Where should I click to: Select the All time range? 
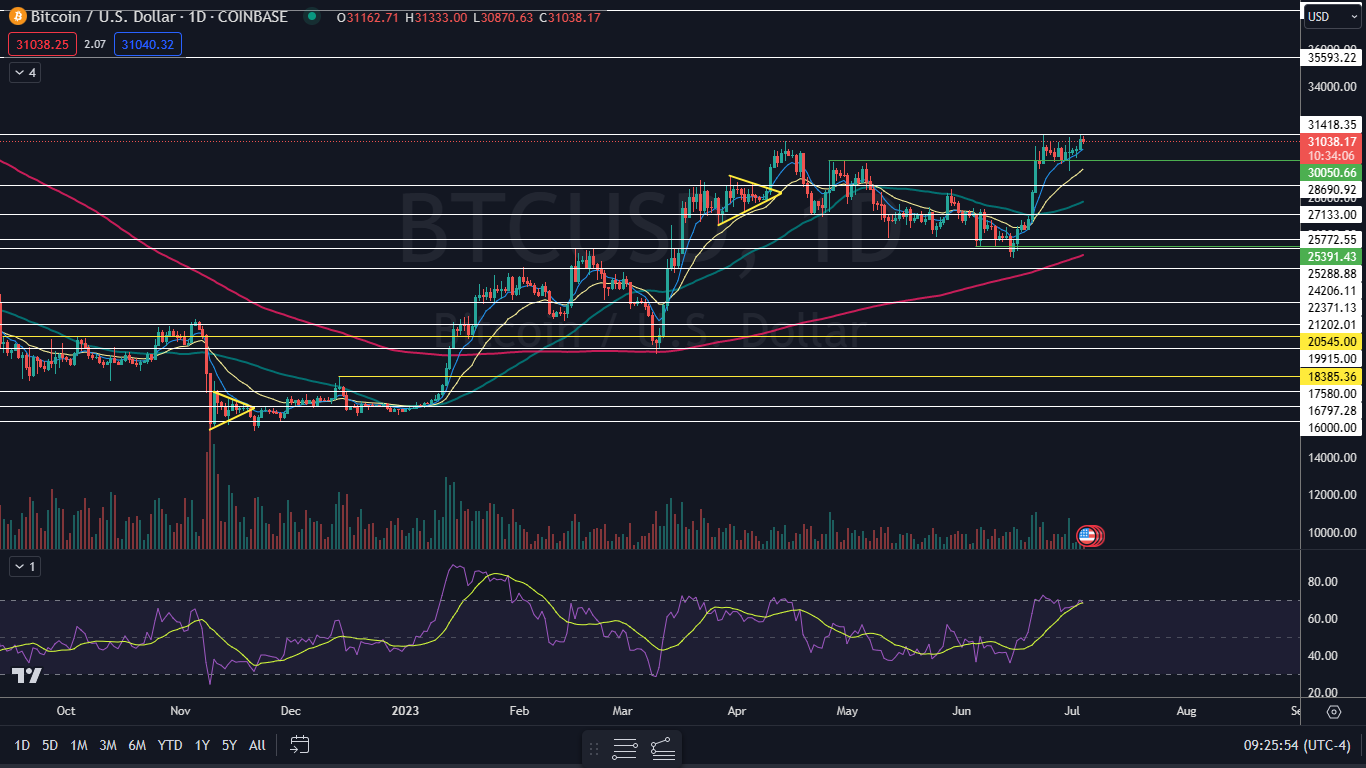[x=257, y=745]
